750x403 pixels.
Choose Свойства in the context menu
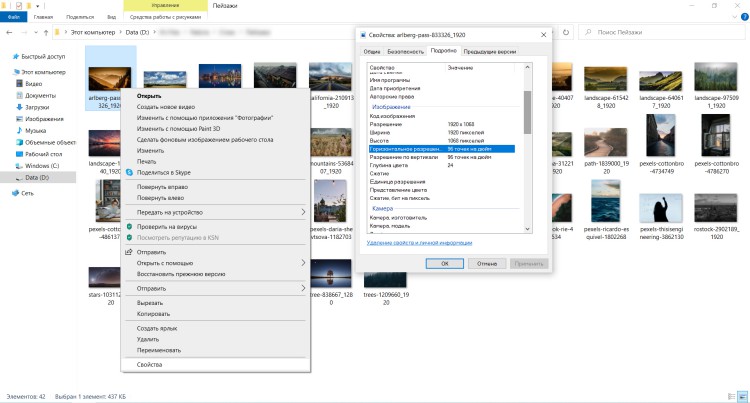click(149, 366)
